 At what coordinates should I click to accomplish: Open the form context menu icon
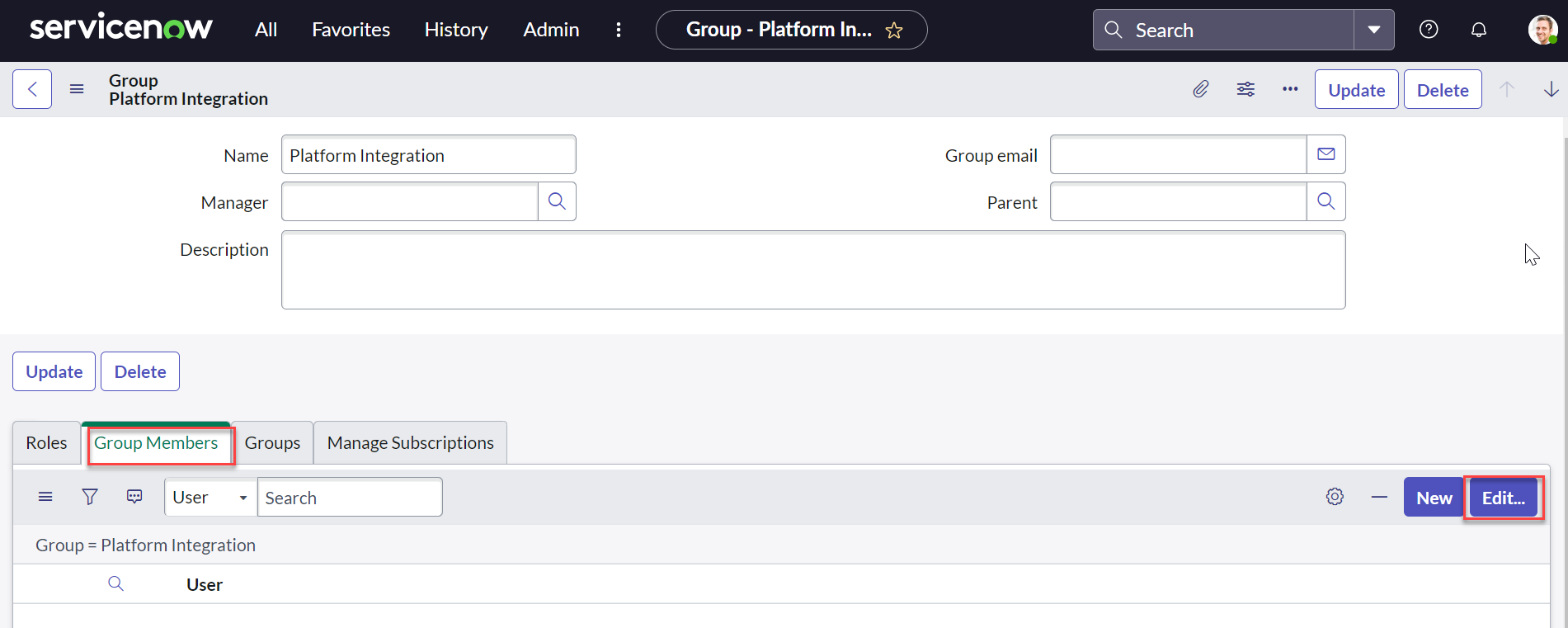click(x=77, y=89)
